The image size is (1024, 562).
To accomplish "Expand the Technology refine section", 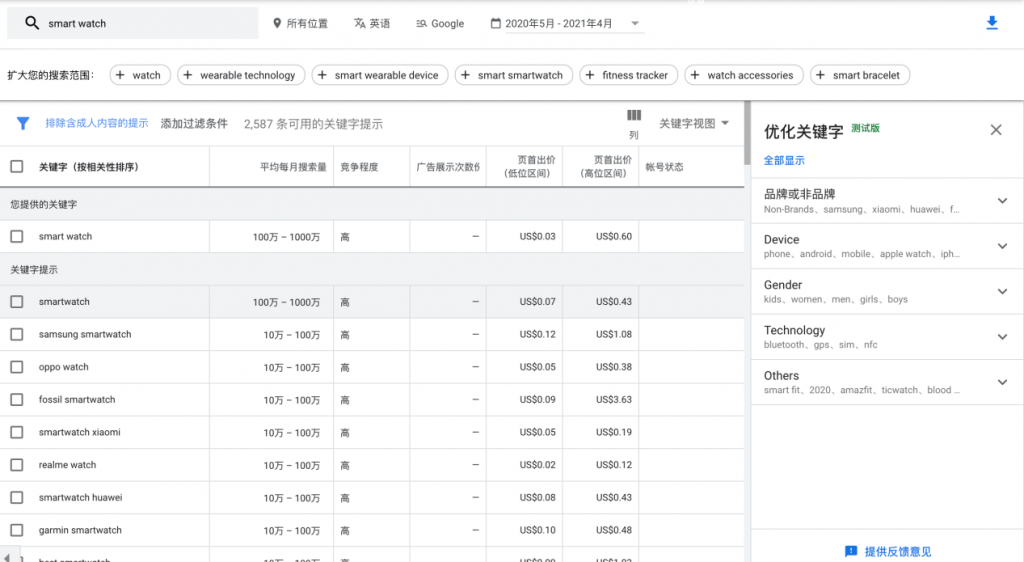I will pos(1002,337).
